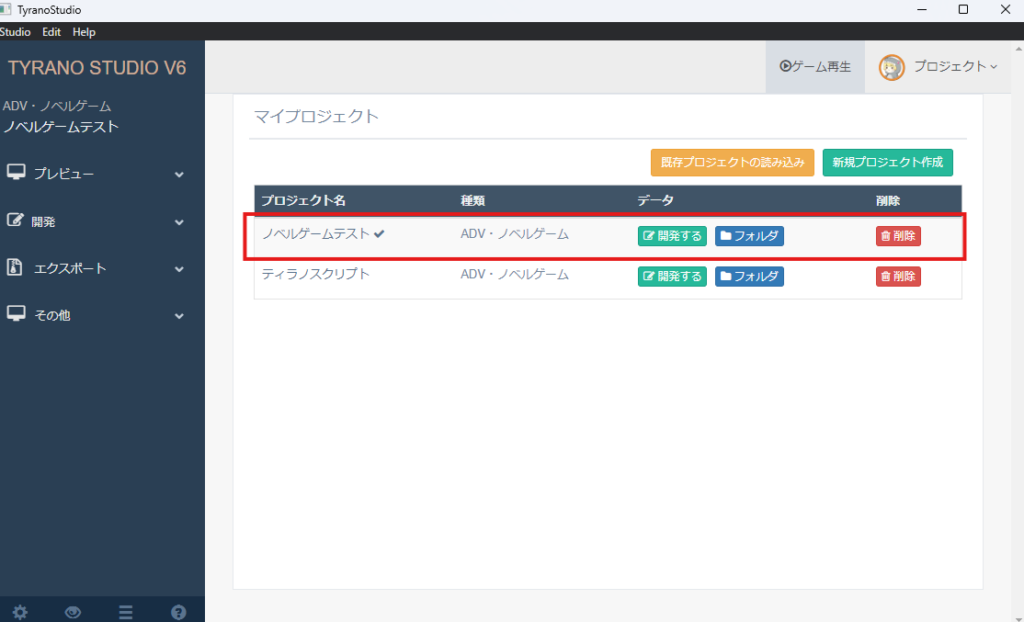1024x622 pixels.
Task: Expand the プレビュー sidebar section
Action: point(95,174)
